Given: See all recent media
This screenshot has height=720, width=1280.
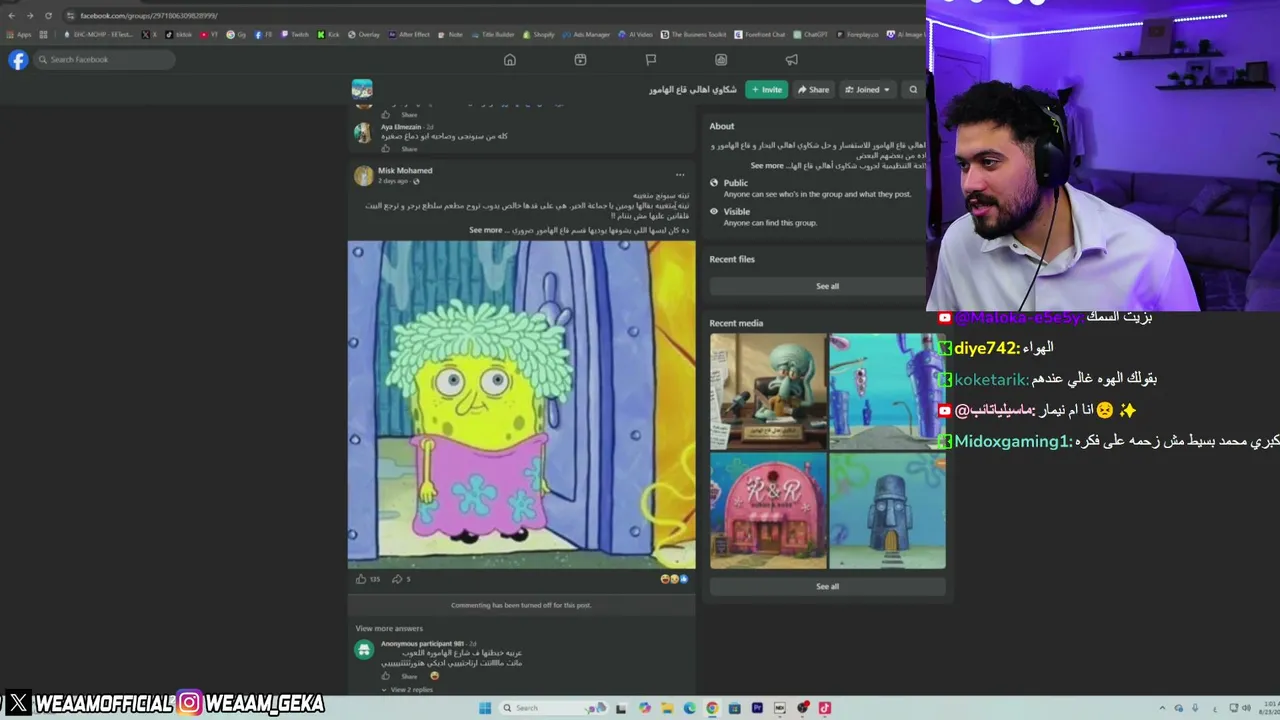Looking at the screenshot, I should click(827, 587).
